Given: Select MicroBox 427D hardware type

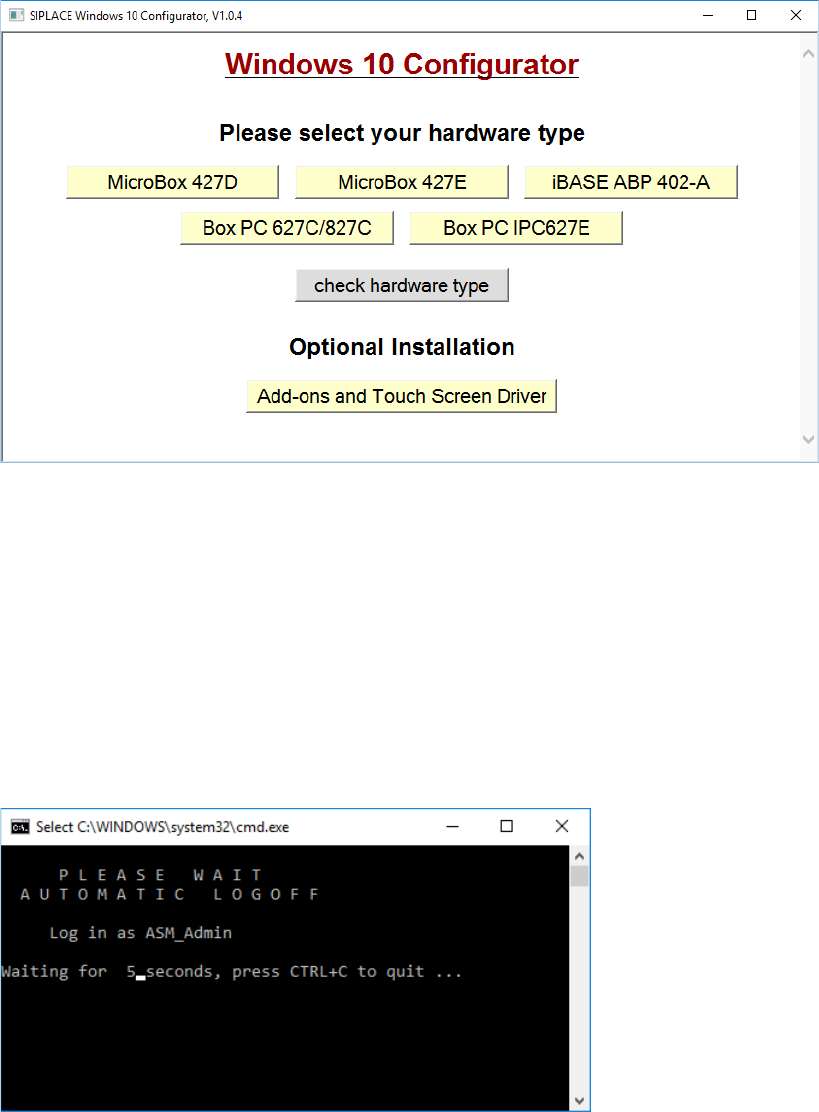Looking at the screenshot, I should [x=172, y=182].
